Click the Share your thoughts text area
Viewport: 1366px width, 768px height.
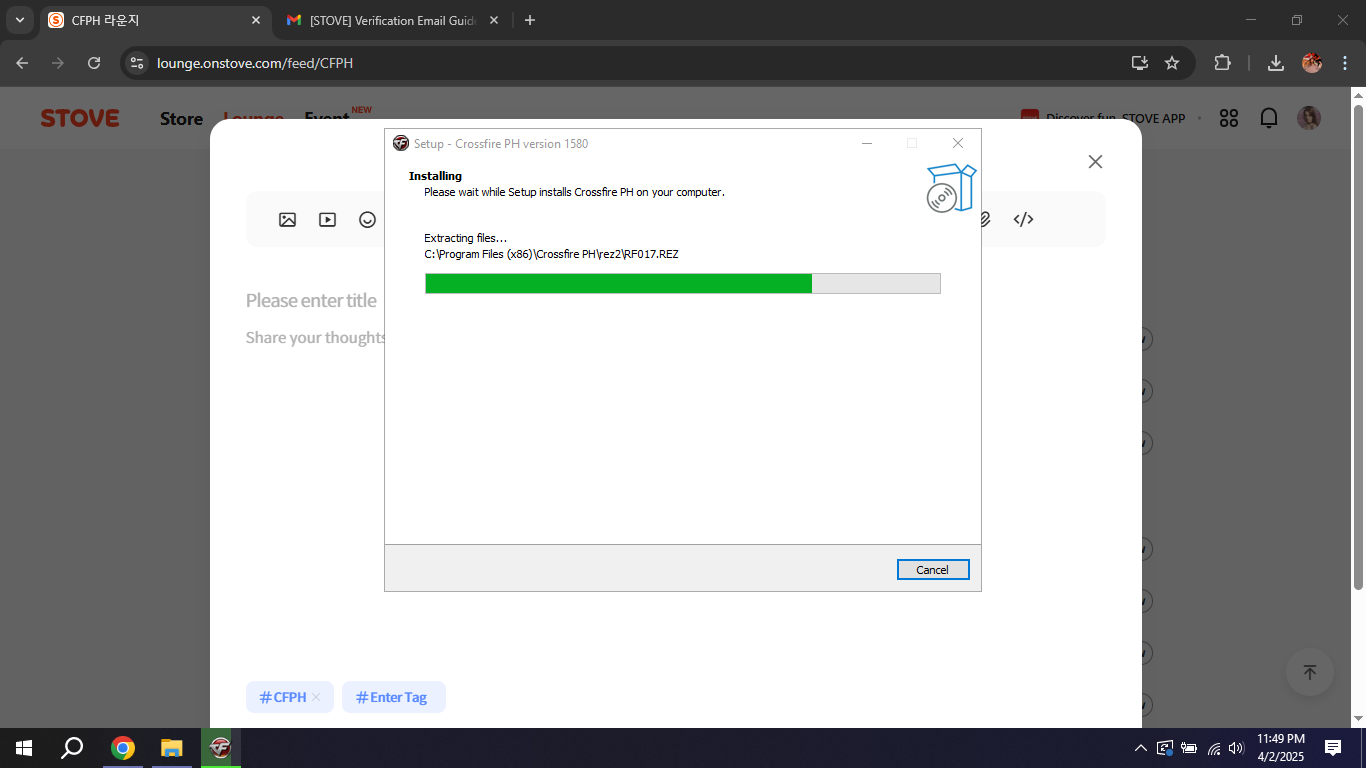click(x=316, y=338)
